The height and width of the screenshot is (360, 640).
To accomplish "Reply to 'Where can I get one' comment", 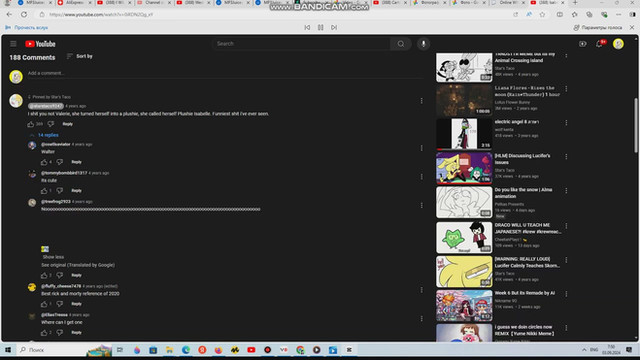I will click(76, 332).
